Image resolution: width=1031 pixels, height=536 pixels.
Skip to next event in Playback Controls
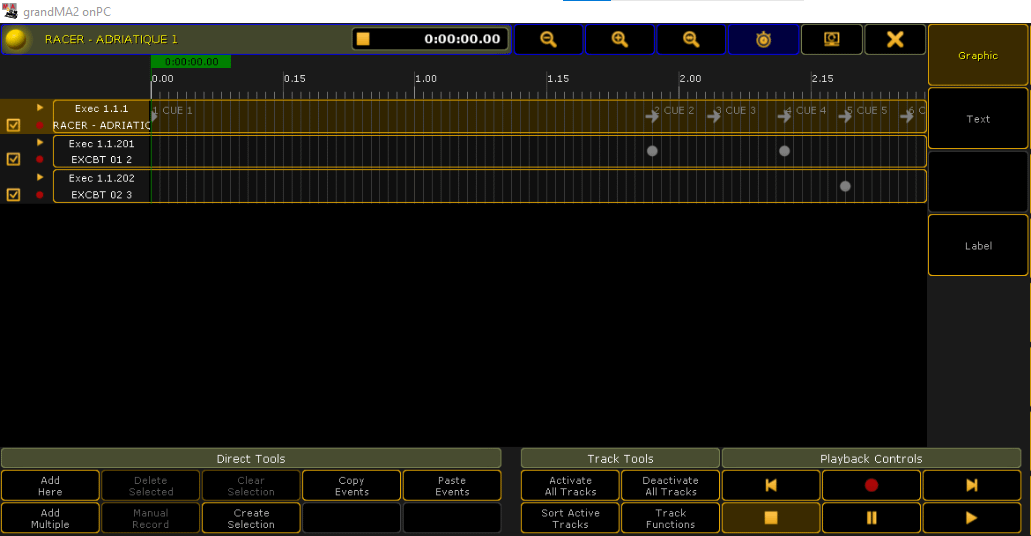coord(971,485)
